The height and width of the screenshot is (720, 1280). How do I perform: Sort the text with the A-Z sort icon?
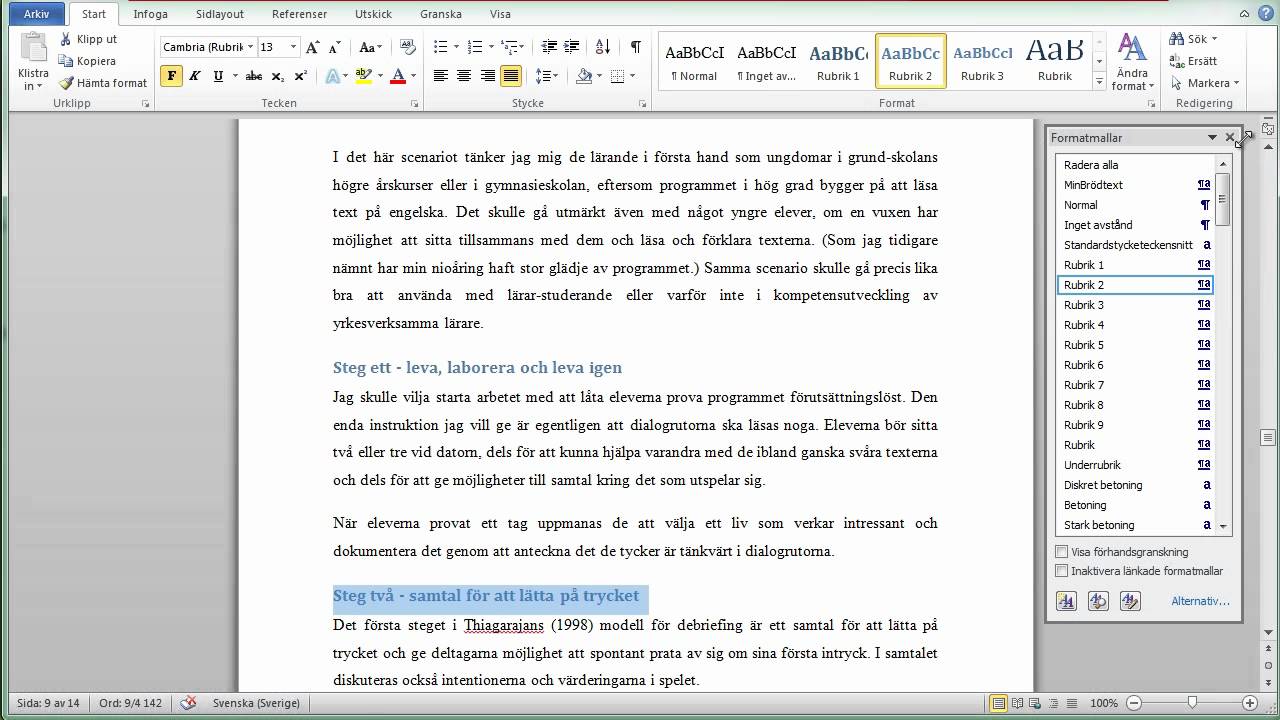coord(603,47)
